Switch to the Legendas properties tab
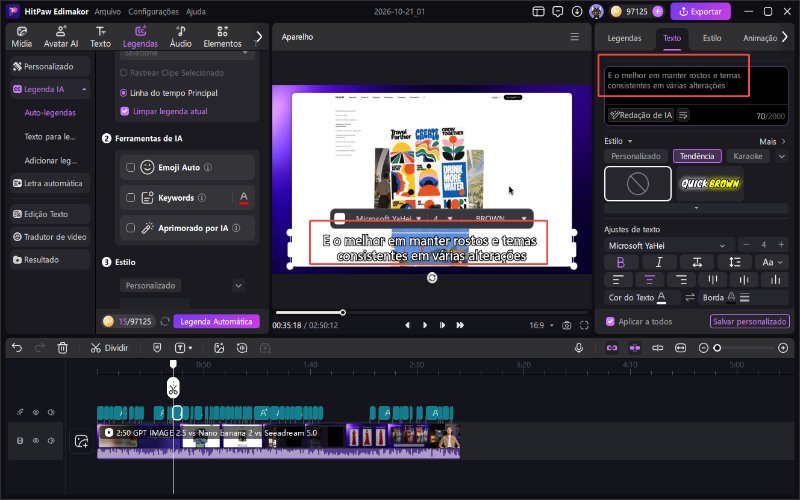The width and height of the screenshot is (800, 500). tap(624, 38)
